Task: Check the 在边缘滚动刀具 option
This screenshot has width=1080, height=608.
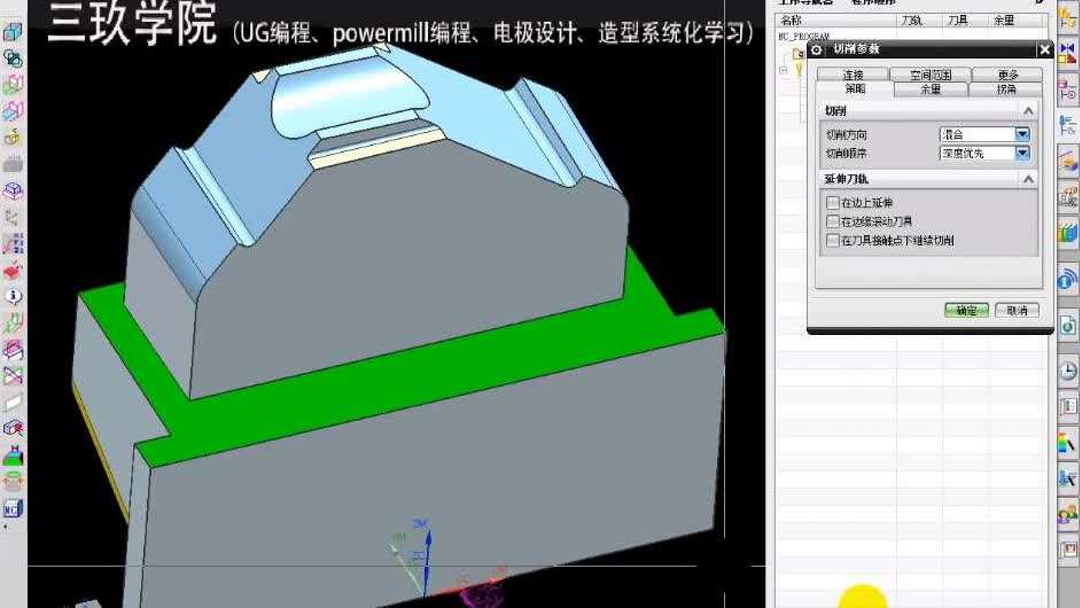Action: click(830, 222)
